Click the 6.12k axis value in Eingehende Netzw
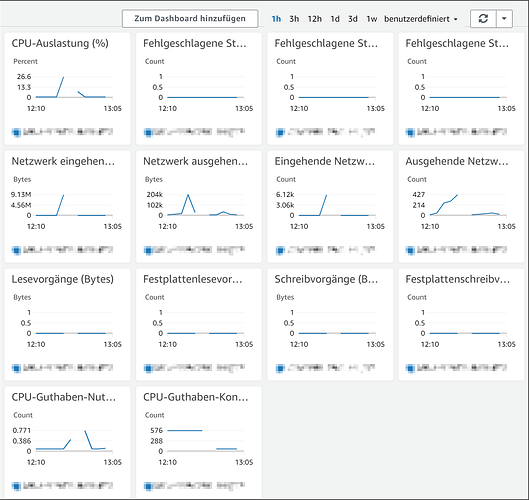 click(285, 194)
